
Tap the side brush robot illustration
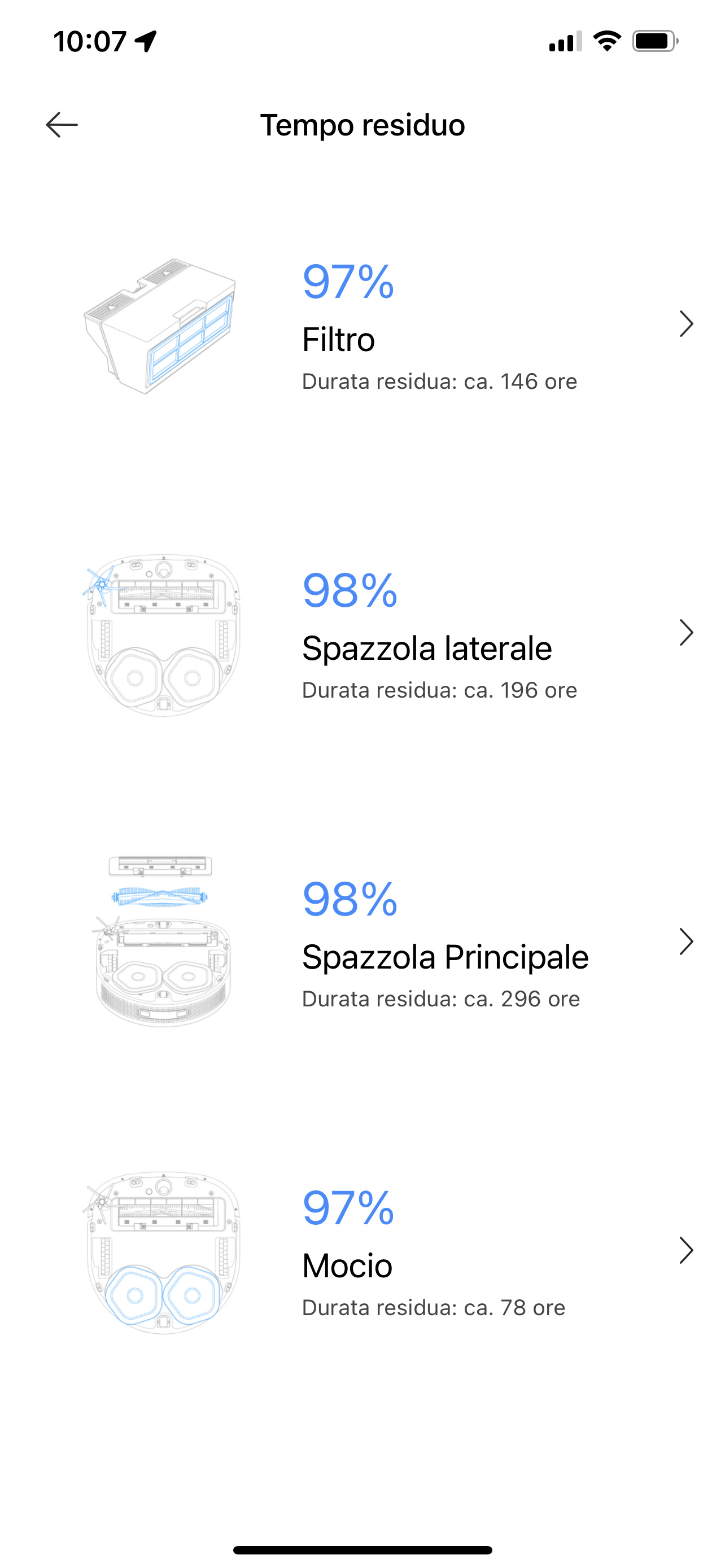[x=161, y=635]
